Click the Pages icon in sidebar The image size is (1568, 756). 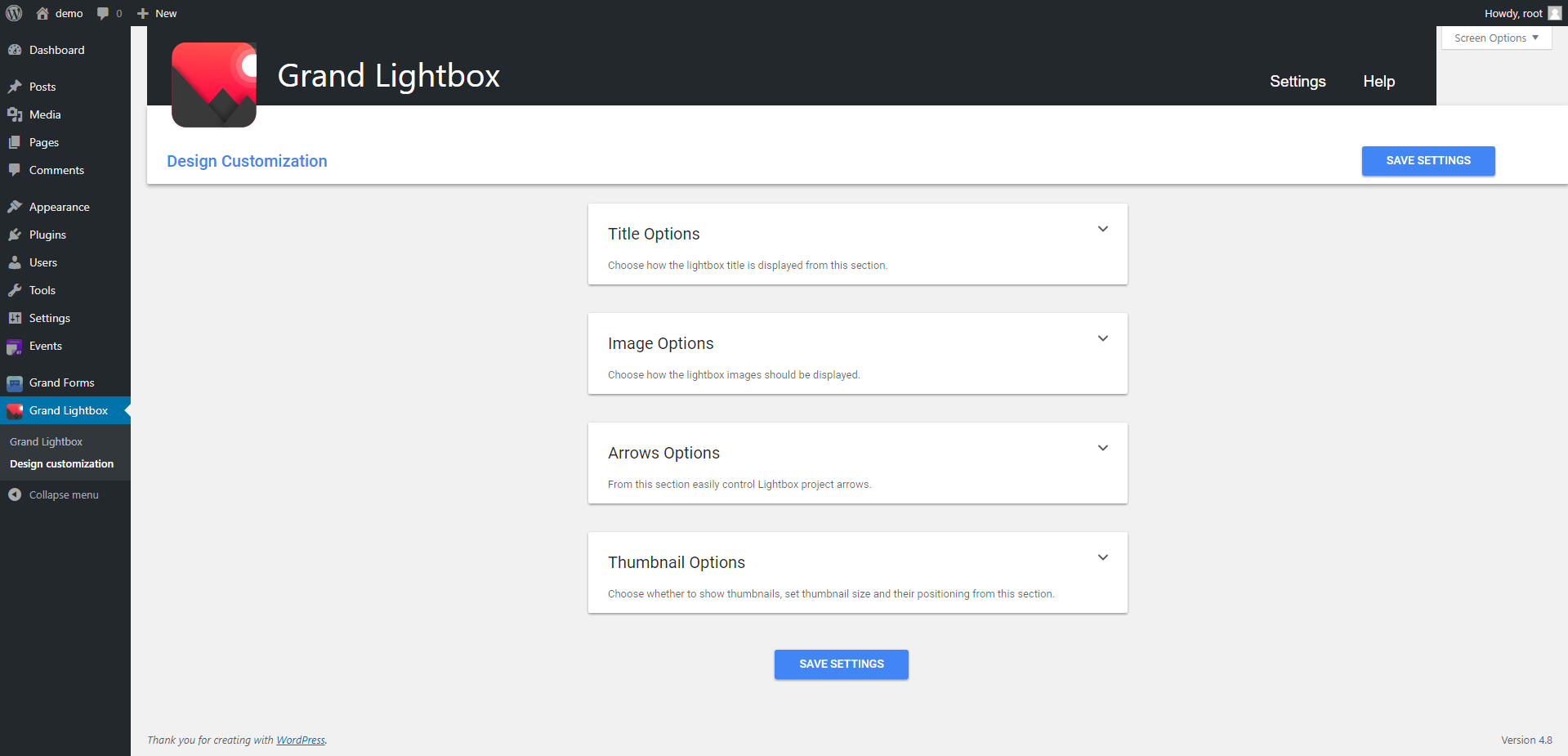click(x=15, y=142)
